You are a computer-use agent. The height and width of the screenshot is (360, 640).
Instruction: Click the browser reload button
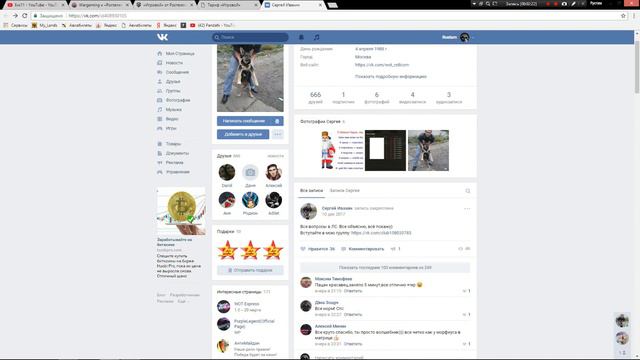pos(24,16)
